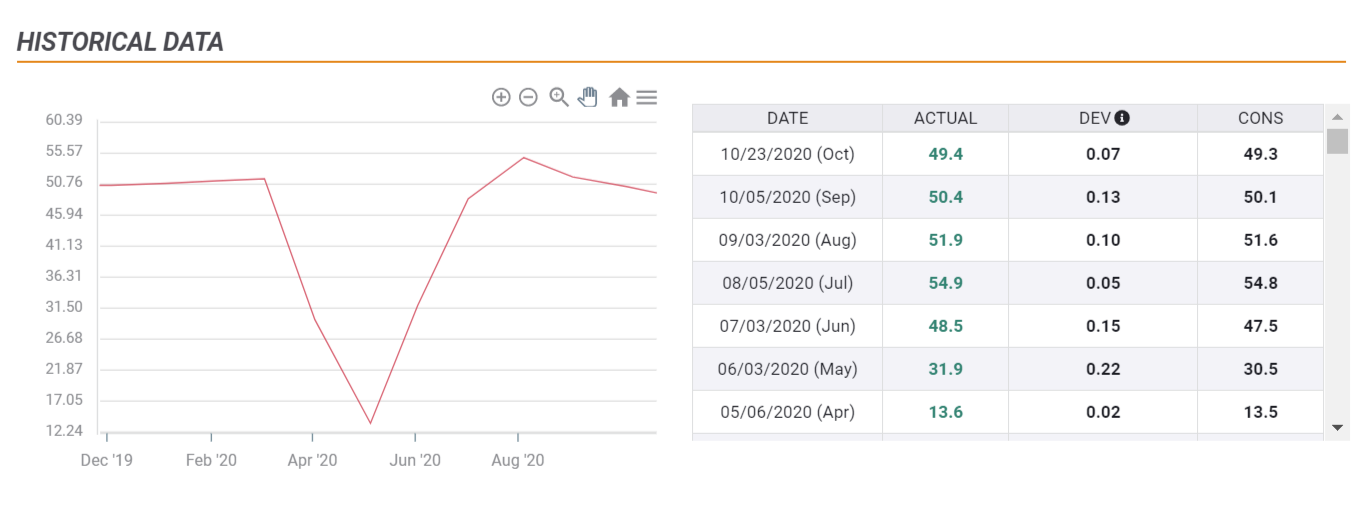The width and height of the screenshot is (1358, 510).
Task: Click the CONS column header
Action: (x=1260, y=118)
